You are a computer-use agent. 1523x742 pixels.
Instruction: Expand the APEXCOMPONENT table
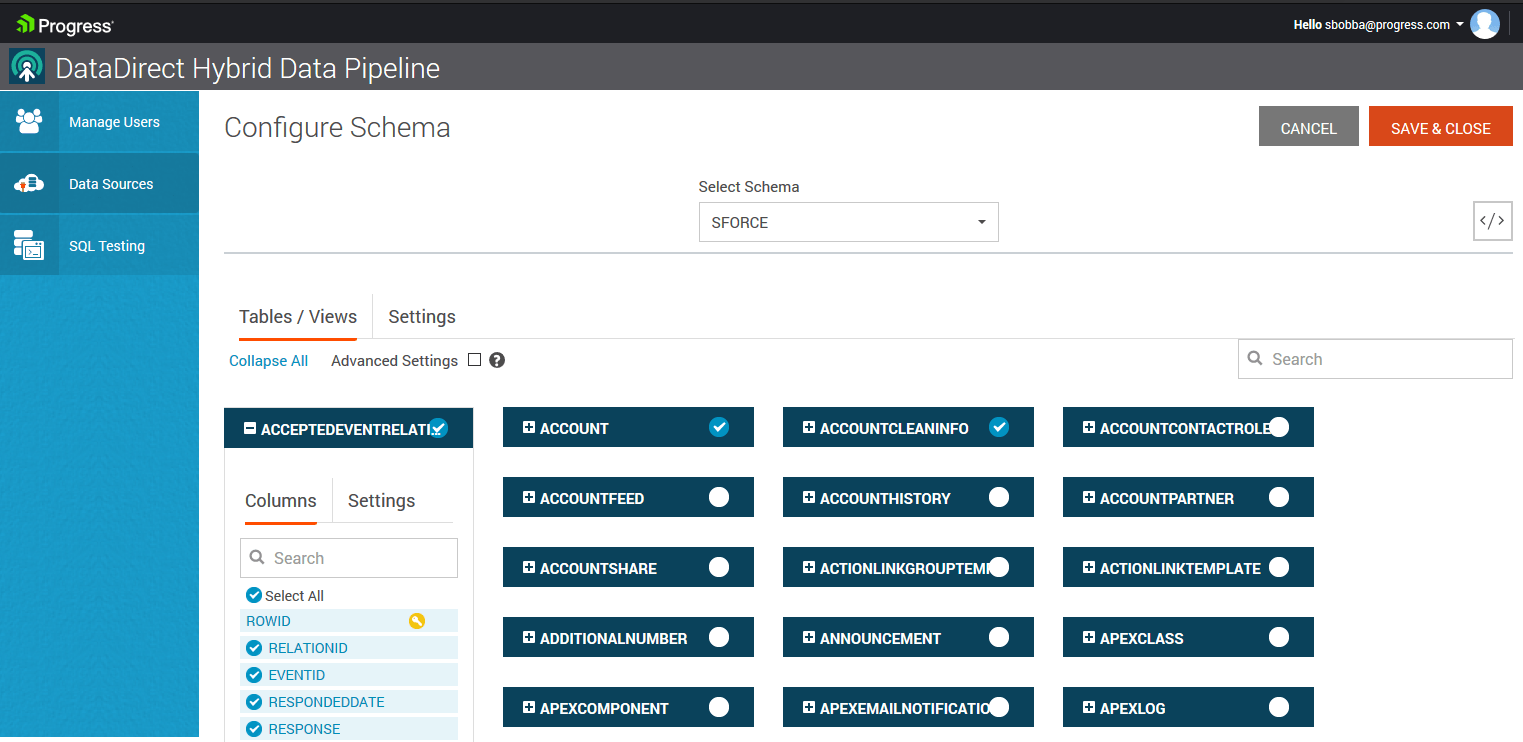click(529, 708)
